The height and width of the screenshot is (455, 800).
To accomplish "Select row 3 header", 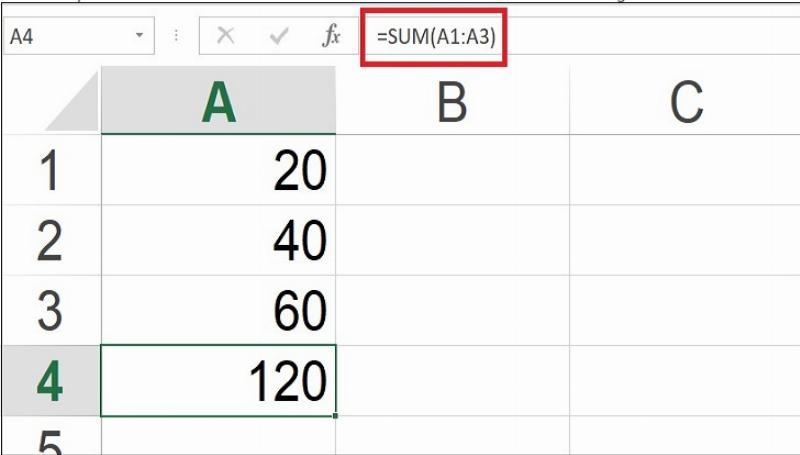I will tap(51, 310).
